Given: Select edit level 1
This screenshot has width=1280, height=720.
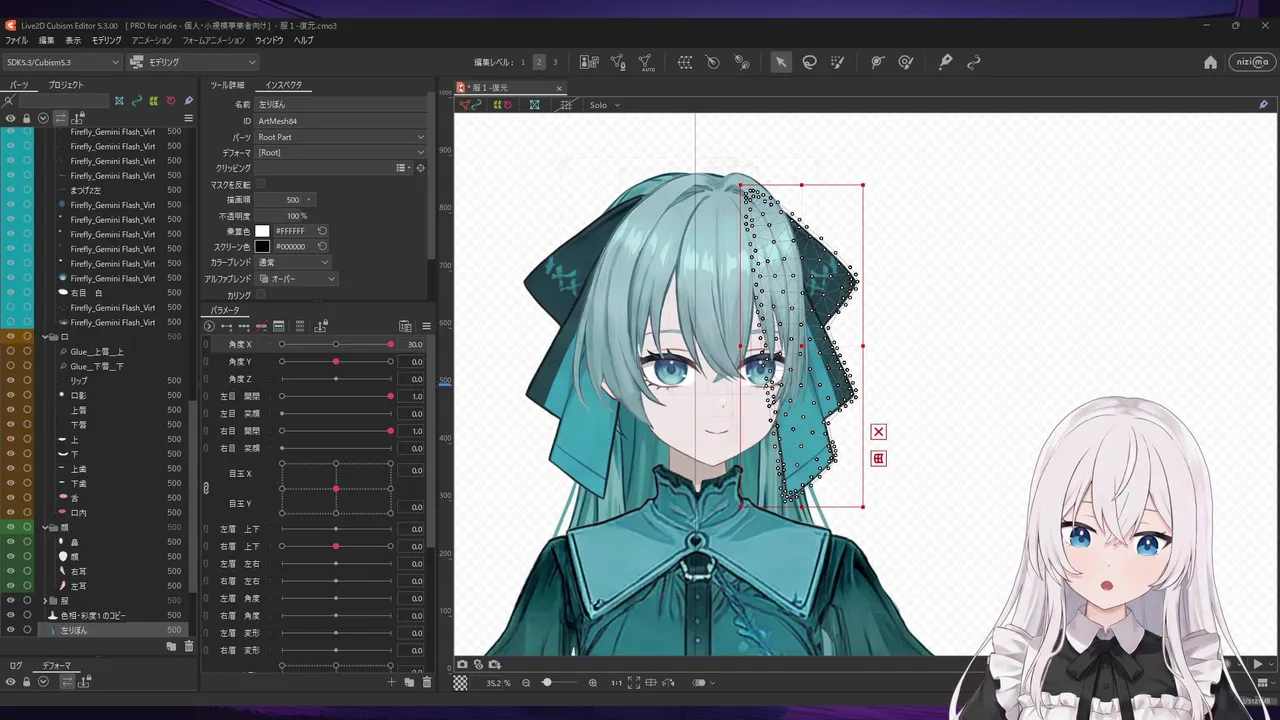Looking at the screenshot, I should 522,62.
